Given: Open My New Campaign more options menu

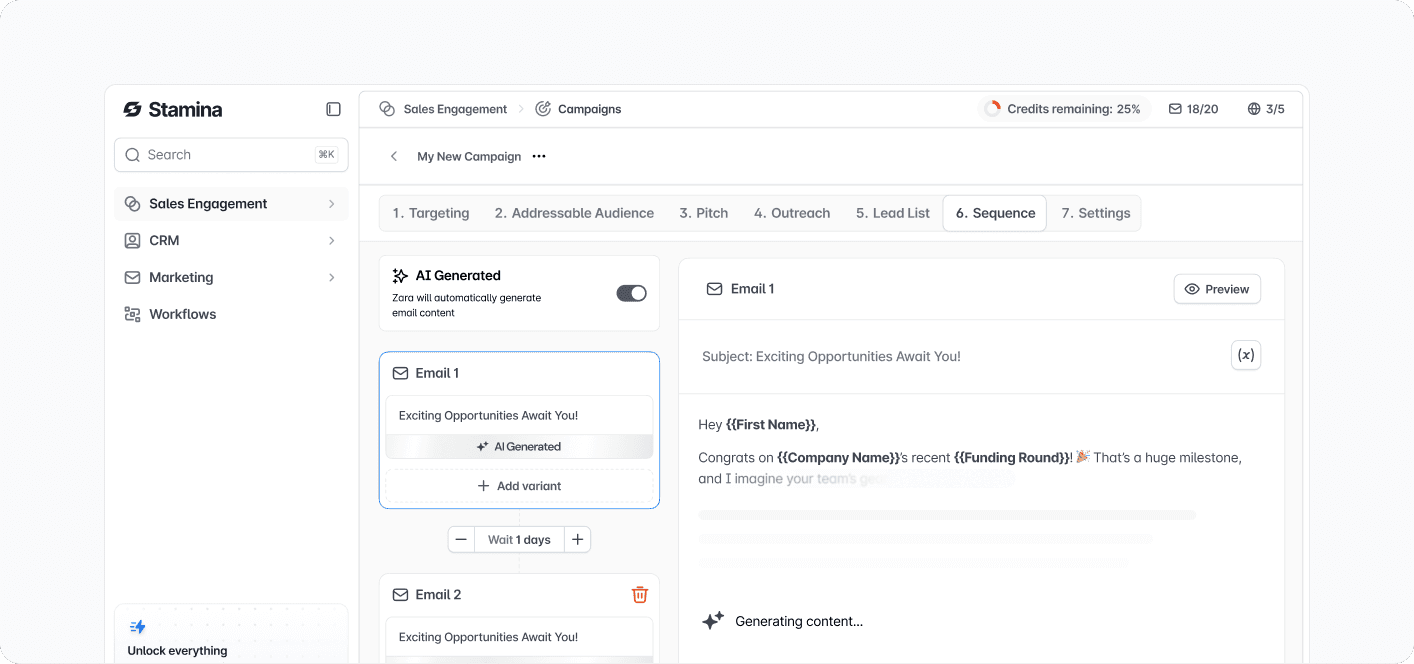Looking at the screenshot, I should tap(539, 157).
